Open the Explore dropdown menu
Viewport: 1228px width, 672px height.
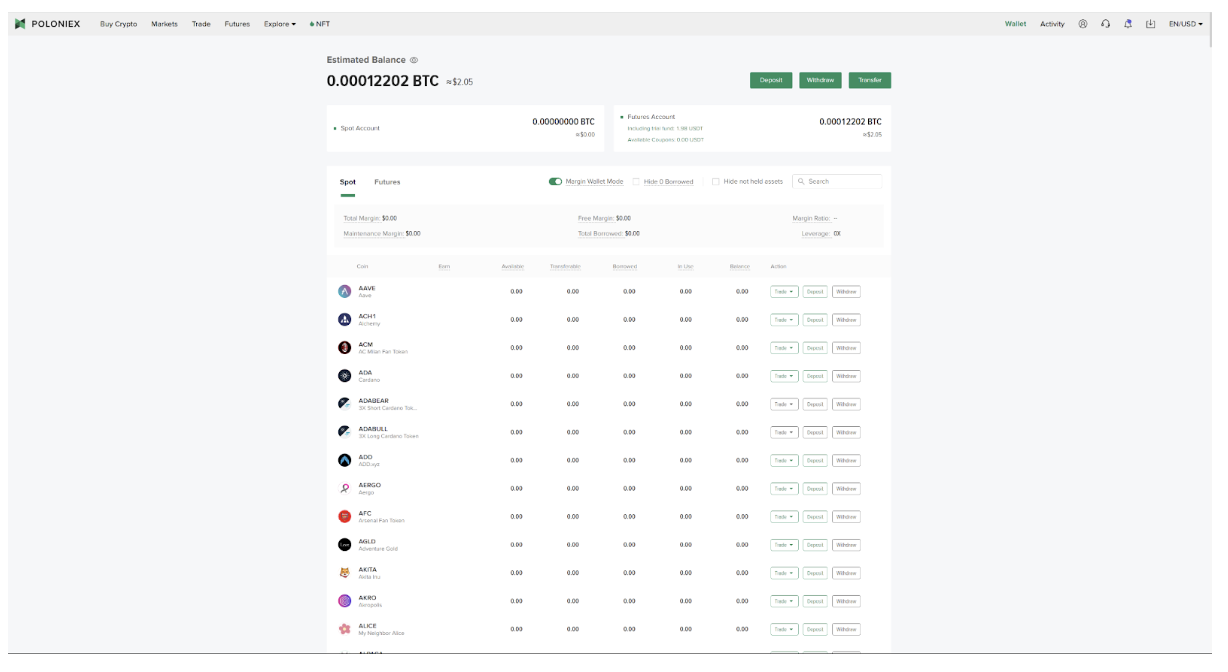[x=280, y=24]
